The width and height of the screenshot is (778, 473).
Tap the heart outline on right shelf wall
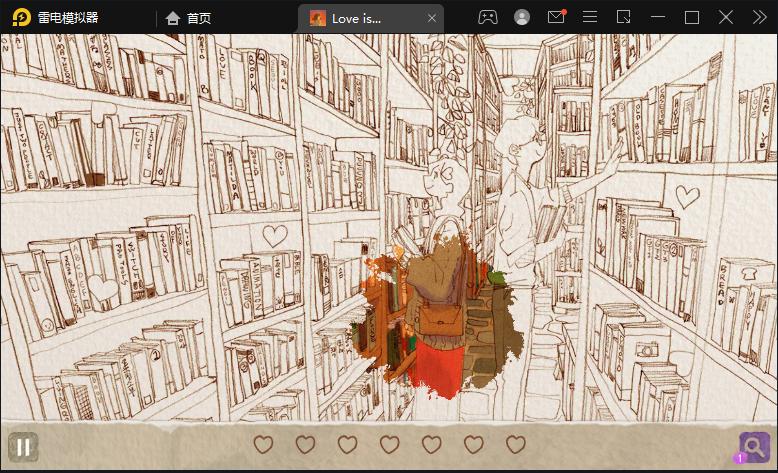coord(687,197)
